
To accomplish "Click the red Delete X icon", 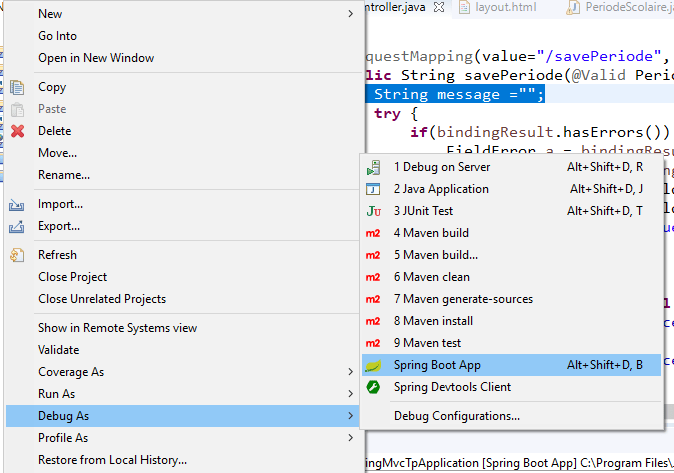I will point(17,131).
